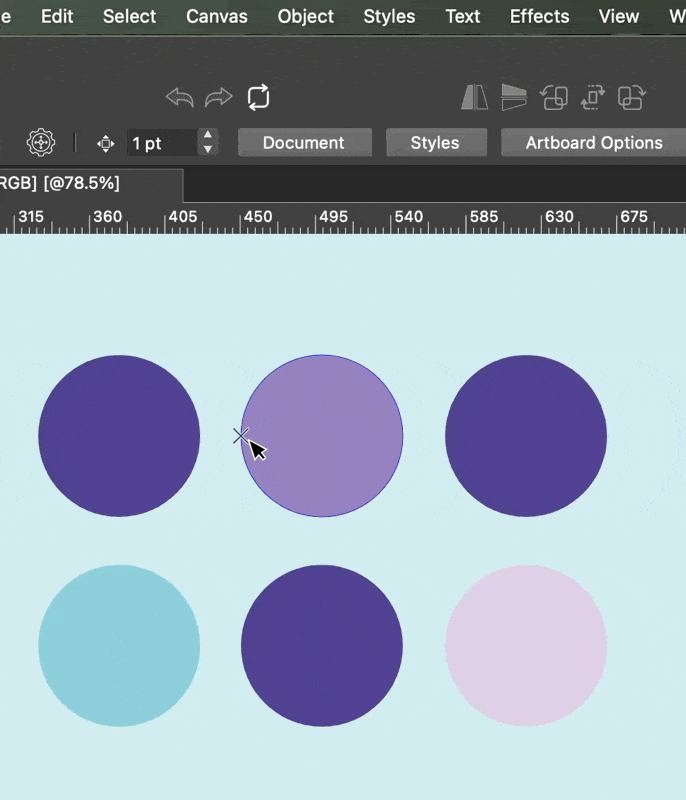The image size is (686, 800).
Task: Decrease nudge value with stepper down arrow
Action: tap(207, 150)
